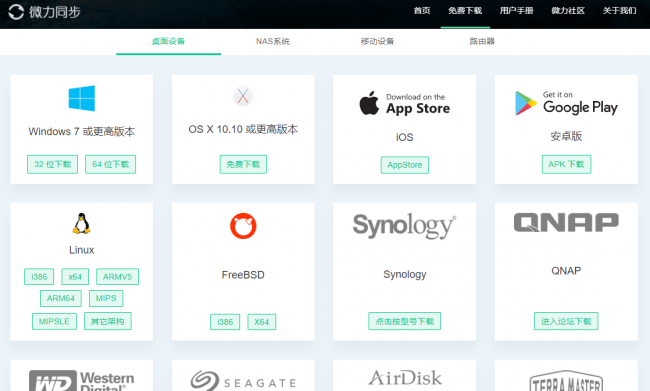Screen dimensions: 650x391
Task: Download Linux MIPSLE build
Action: [x=54, y=321]
